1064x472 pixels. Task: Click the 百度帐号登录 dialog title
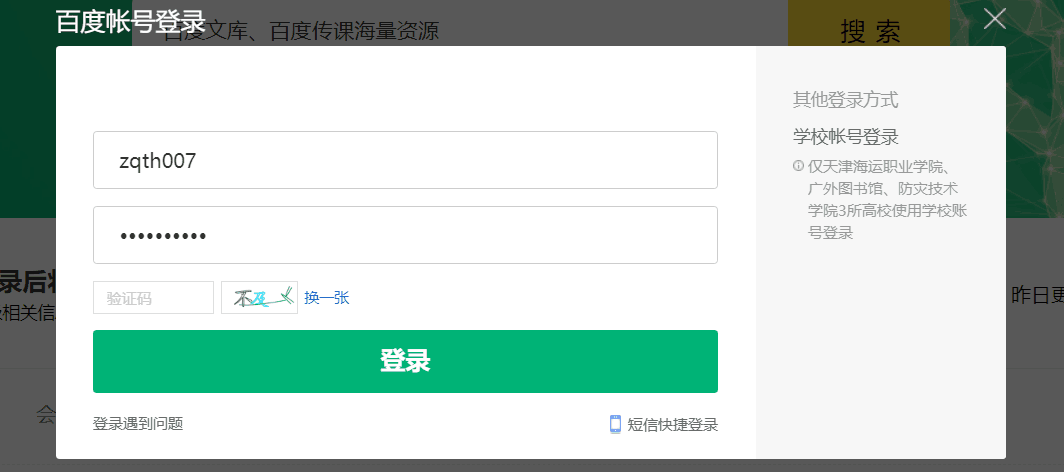130,22
